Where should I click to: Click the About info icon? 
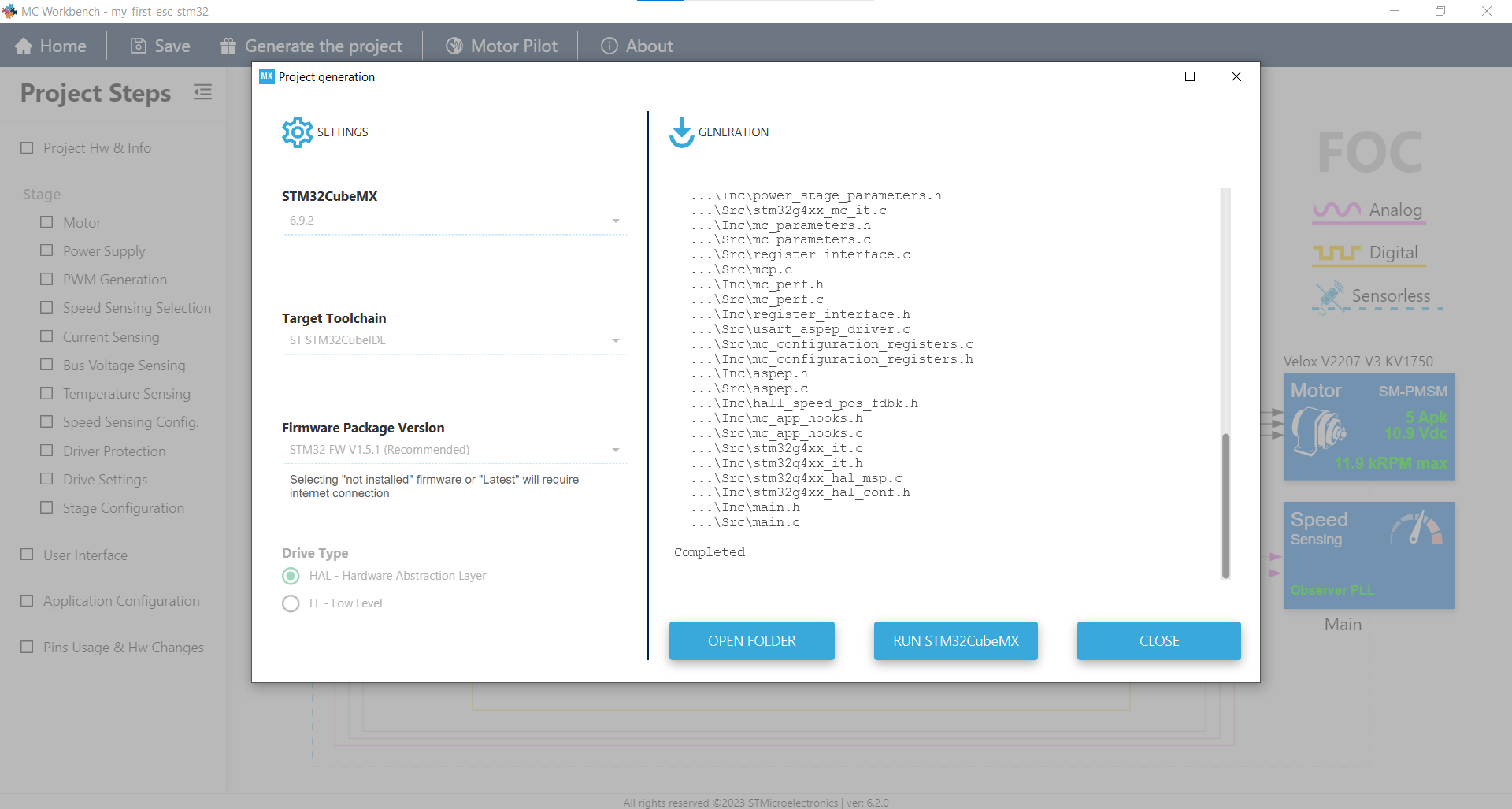[609, 46]
